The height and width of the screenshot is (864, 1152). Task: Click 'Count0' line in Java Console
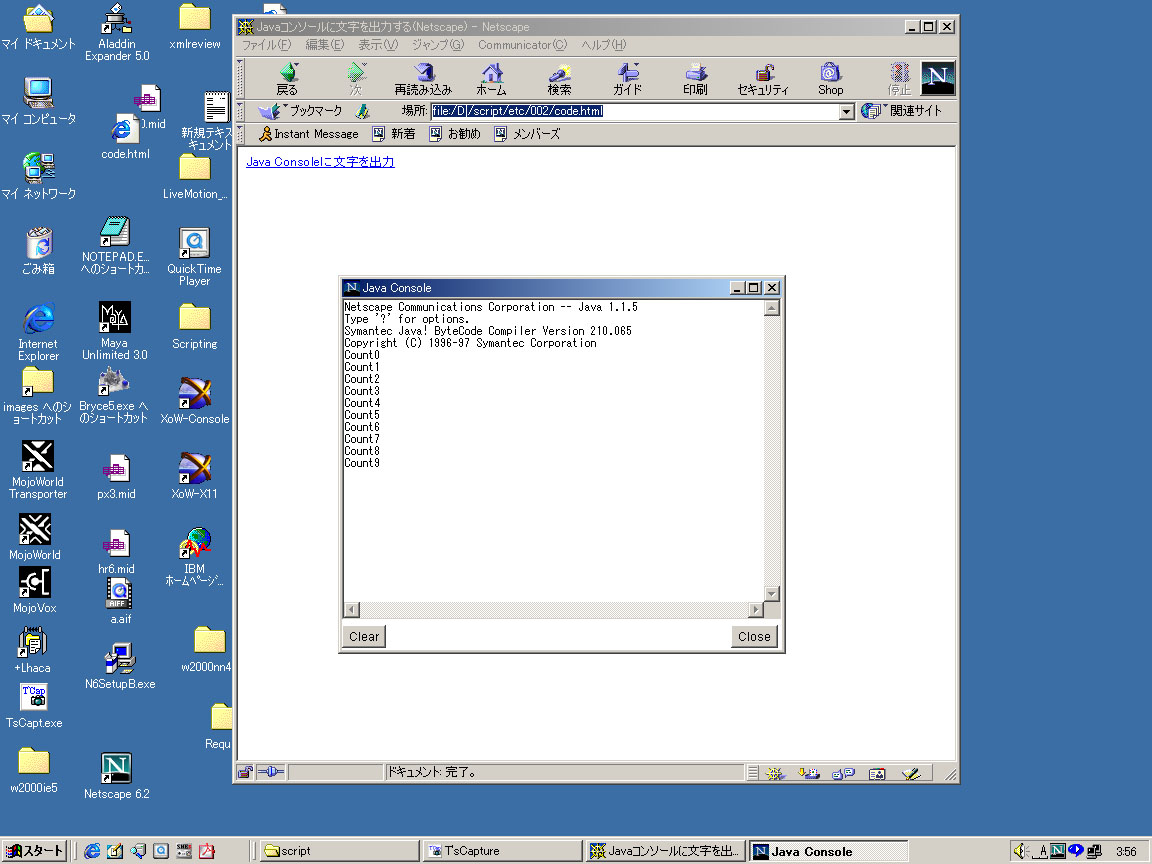click(x=362, y=355)
